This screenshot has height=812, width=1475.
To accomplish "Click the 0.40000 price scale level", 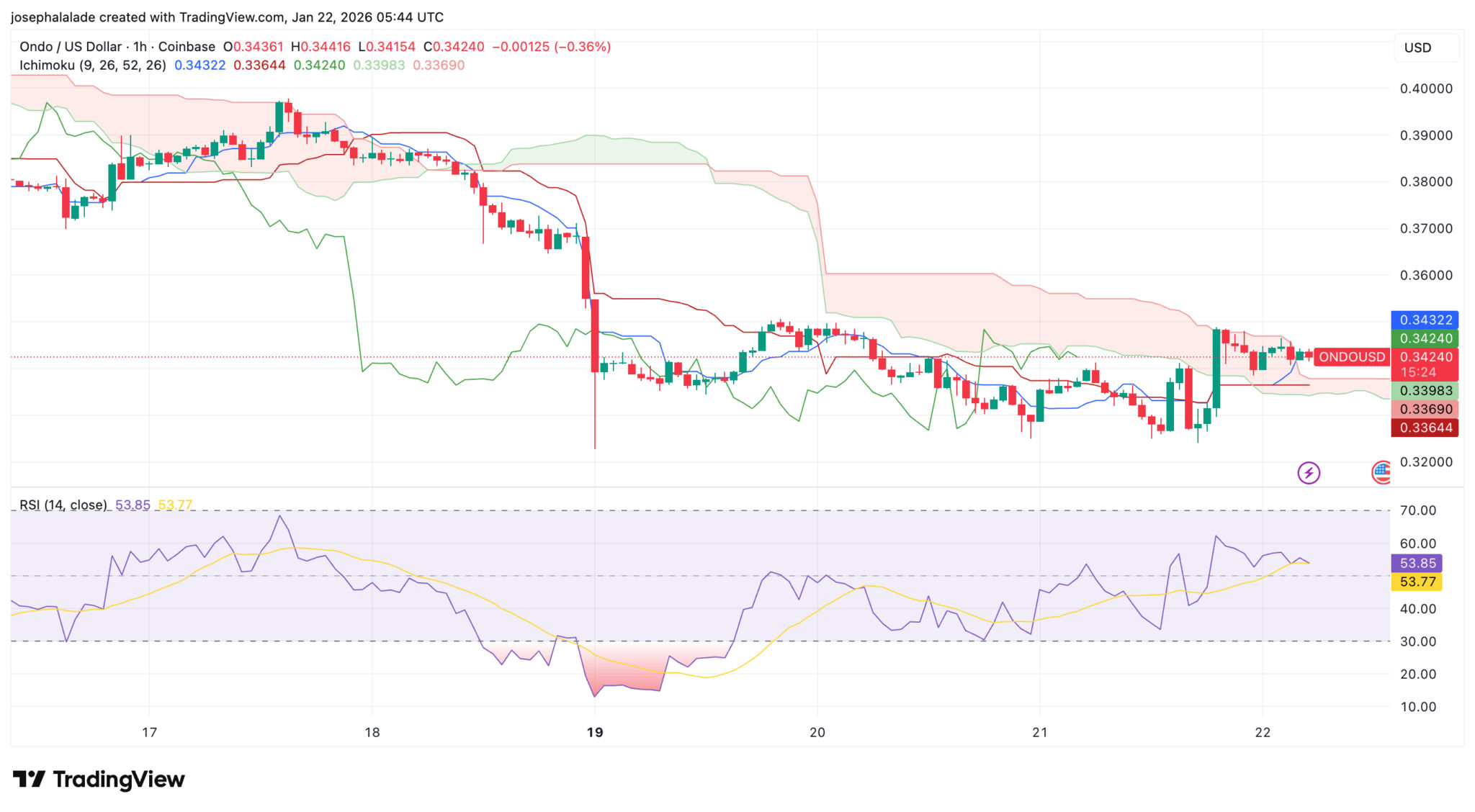I will click(x=1425, y=89).
